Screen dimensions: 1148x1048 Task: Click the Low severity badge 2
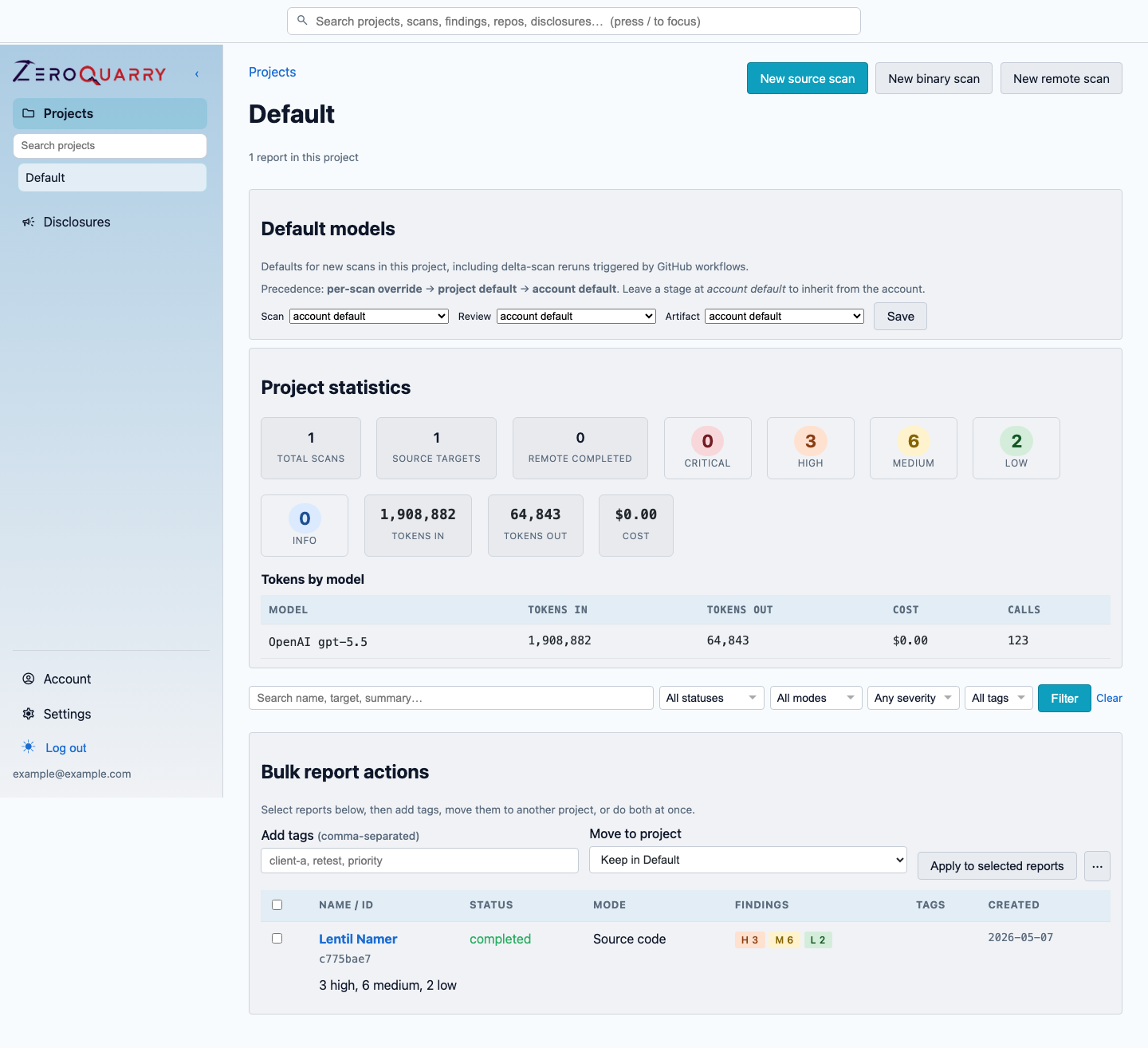[x=1016, y=441]
